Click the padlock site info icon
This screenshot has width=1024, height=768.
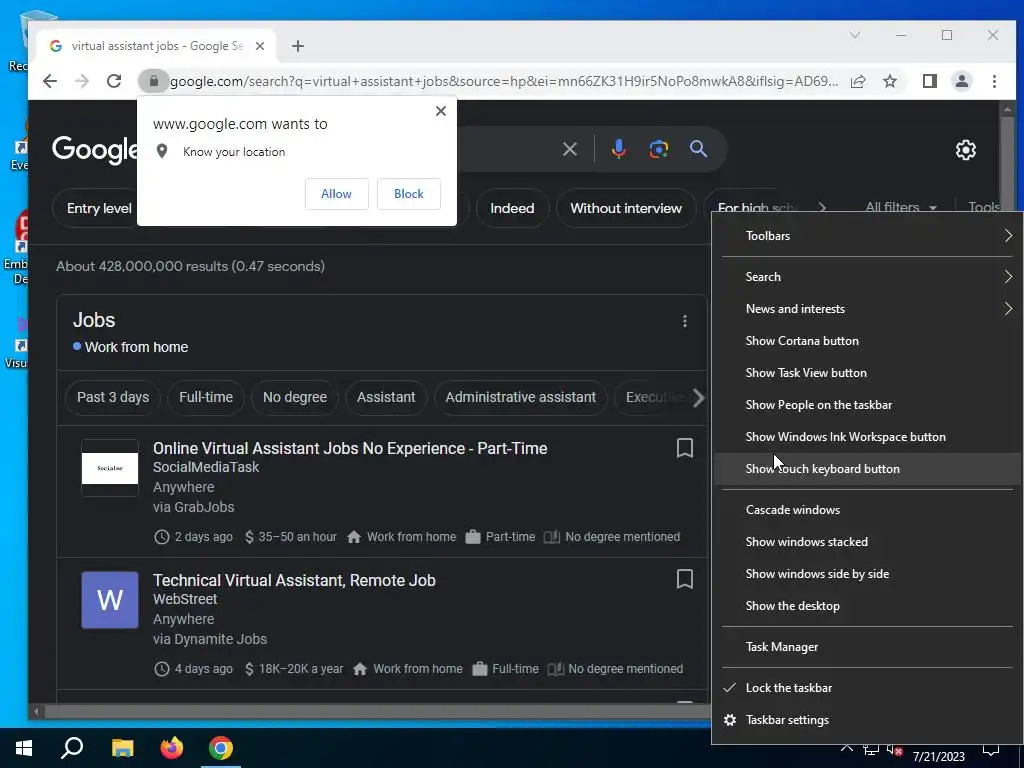[153, 81]
